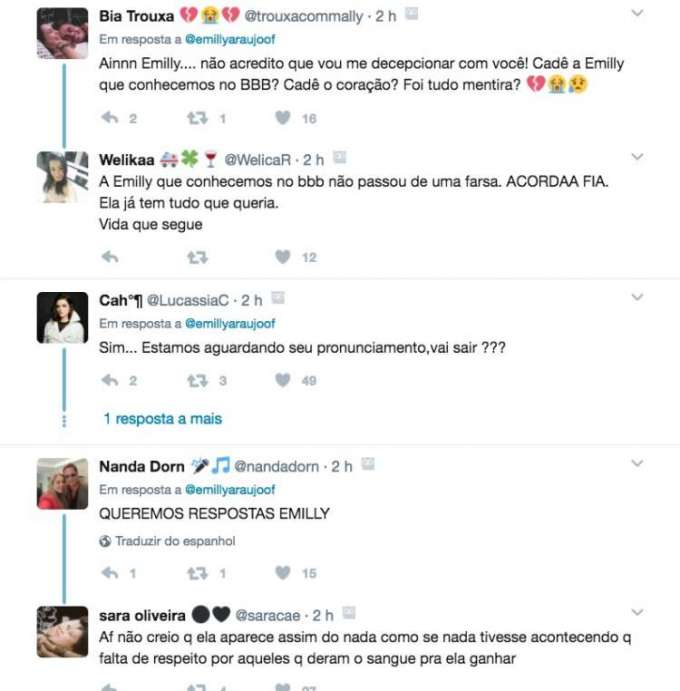Open @emillyaraujoof mention in Cah's tweet

[x=230, y=323]
